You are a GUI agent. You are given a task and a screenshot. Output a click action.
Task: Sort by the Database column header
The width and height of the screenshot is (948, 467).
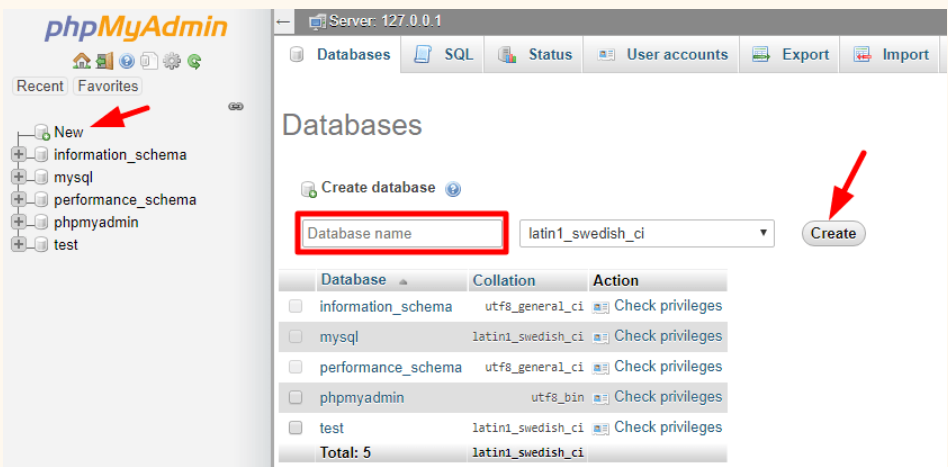pyautogui.click(x=354, y=280)
